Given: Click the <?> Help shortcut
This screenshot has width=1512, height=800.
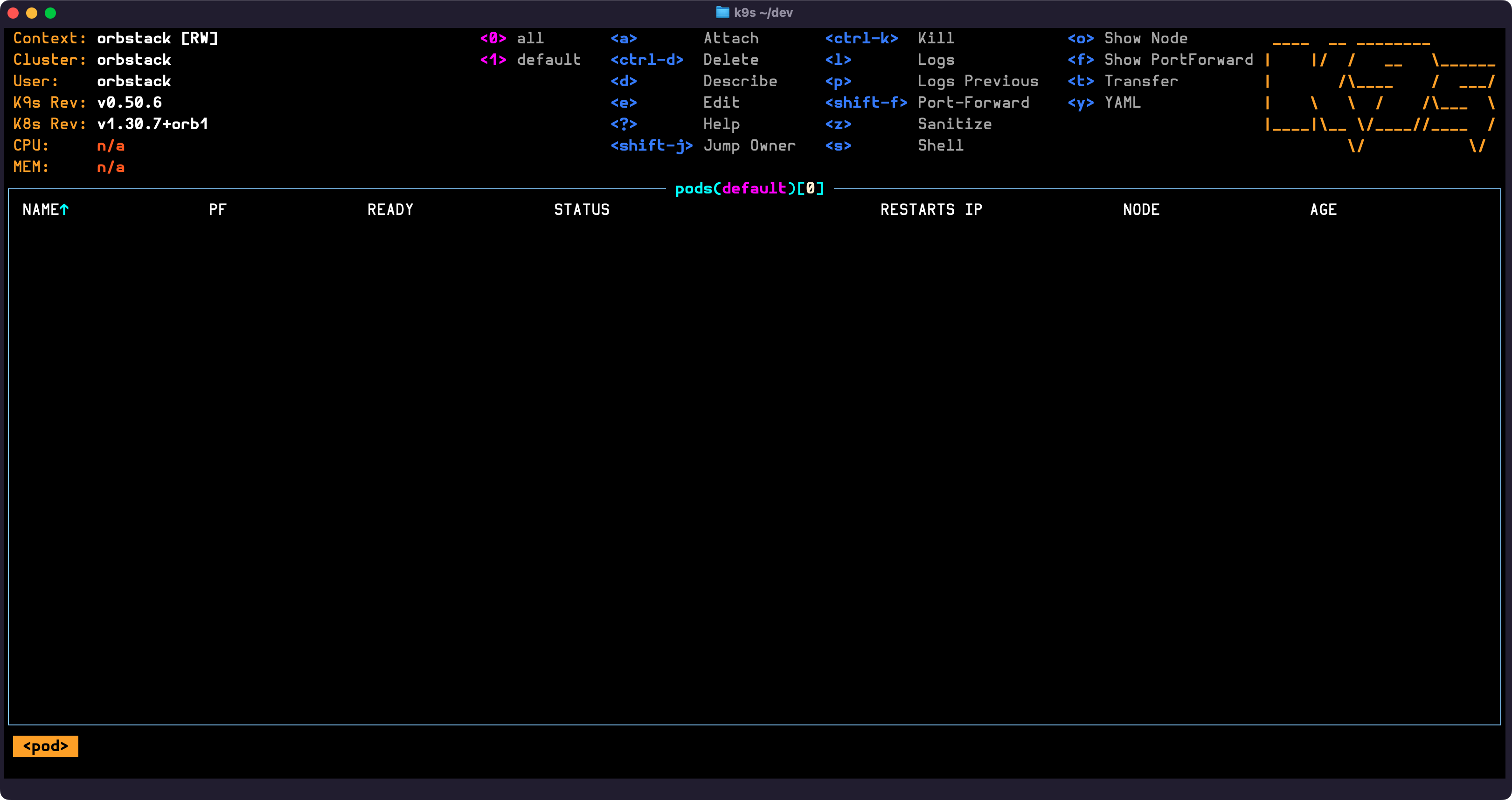Looking at the screenshot, I should [675, 124].
